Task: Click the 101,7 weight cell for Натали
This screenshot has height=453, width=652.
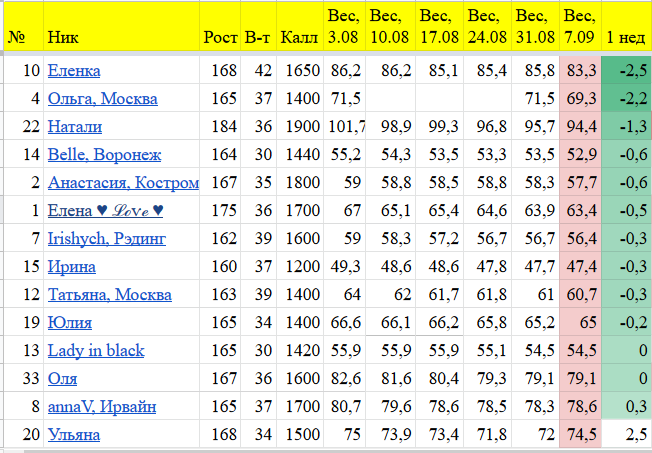Action: pyautogui.click(x=345, y=127)
